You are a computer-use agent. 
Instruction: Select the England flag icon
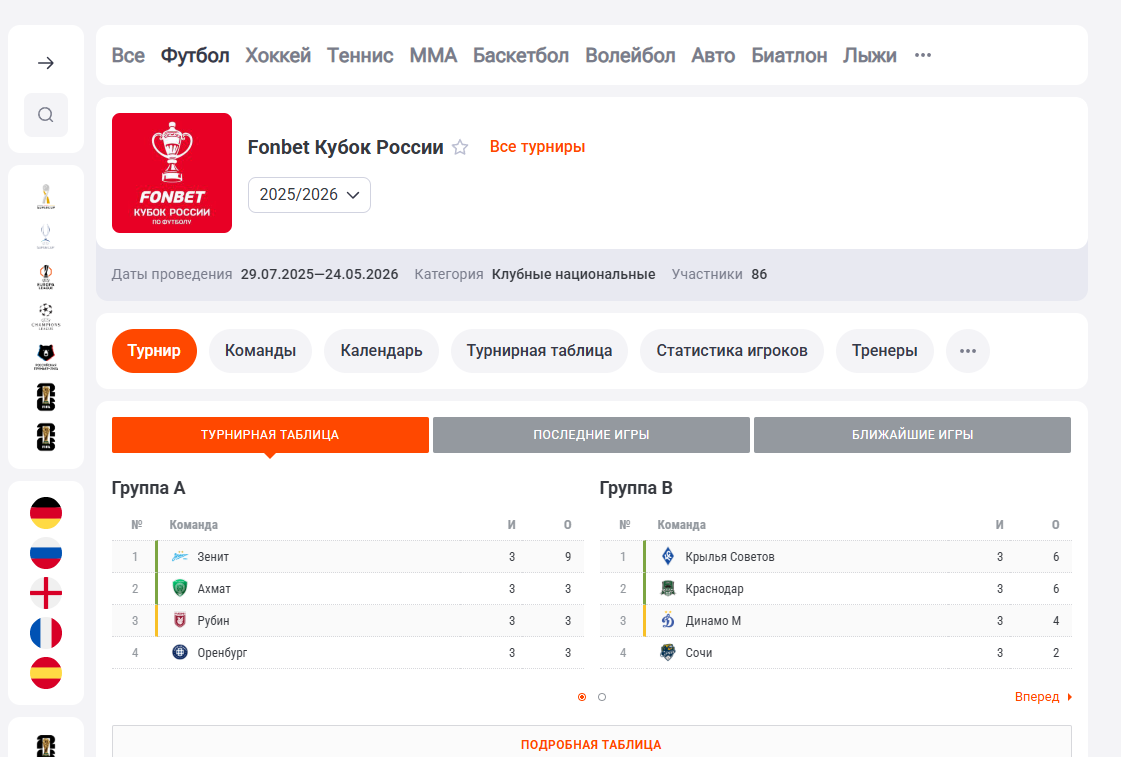point(46,593)
